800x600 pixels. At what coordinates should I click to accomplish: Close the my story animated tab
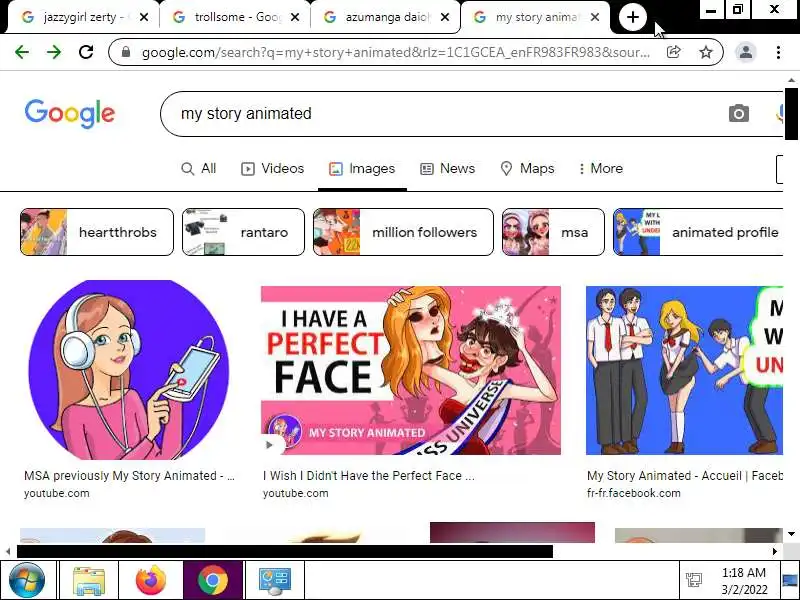595,17
